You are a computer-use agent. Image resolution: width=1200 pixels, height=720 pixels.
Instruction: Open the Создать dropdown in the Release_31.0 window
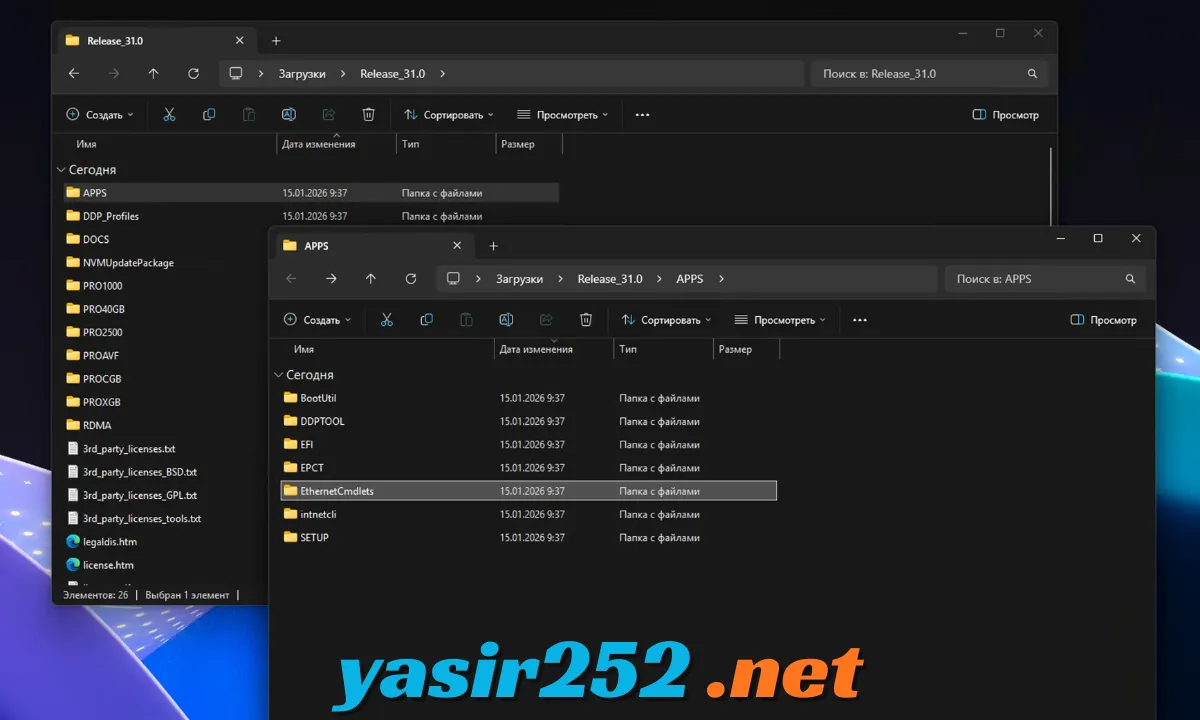(x=100, y=115)
